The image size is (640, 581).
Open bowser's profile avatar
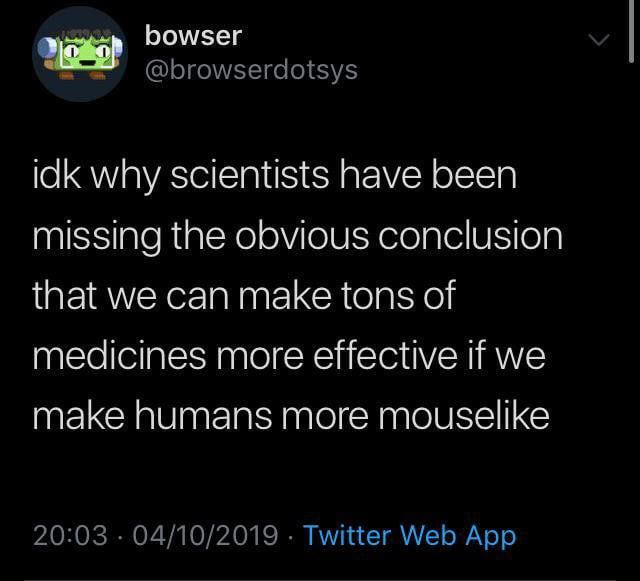78,53
